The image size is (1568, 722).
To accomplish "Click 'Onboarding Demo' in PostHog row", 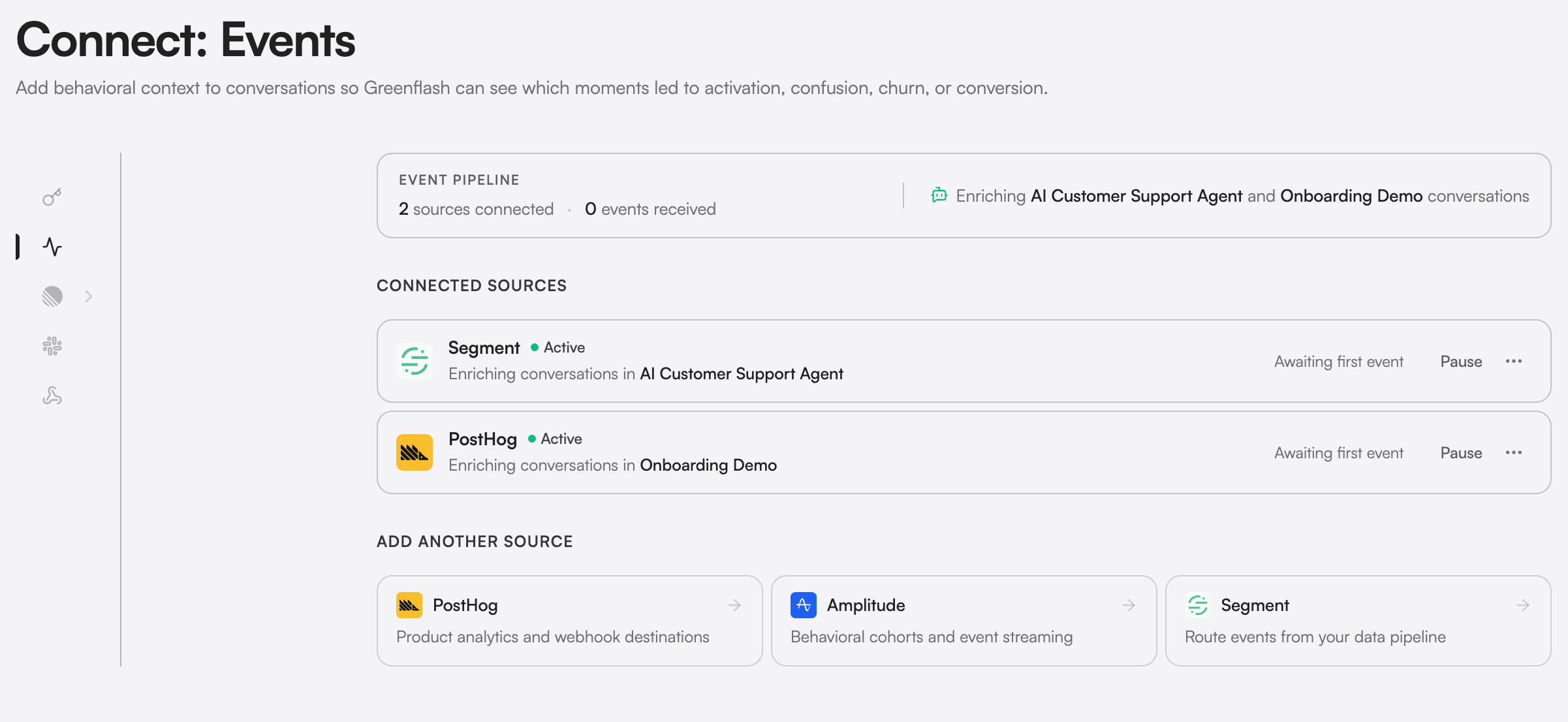I will (708, 465).
